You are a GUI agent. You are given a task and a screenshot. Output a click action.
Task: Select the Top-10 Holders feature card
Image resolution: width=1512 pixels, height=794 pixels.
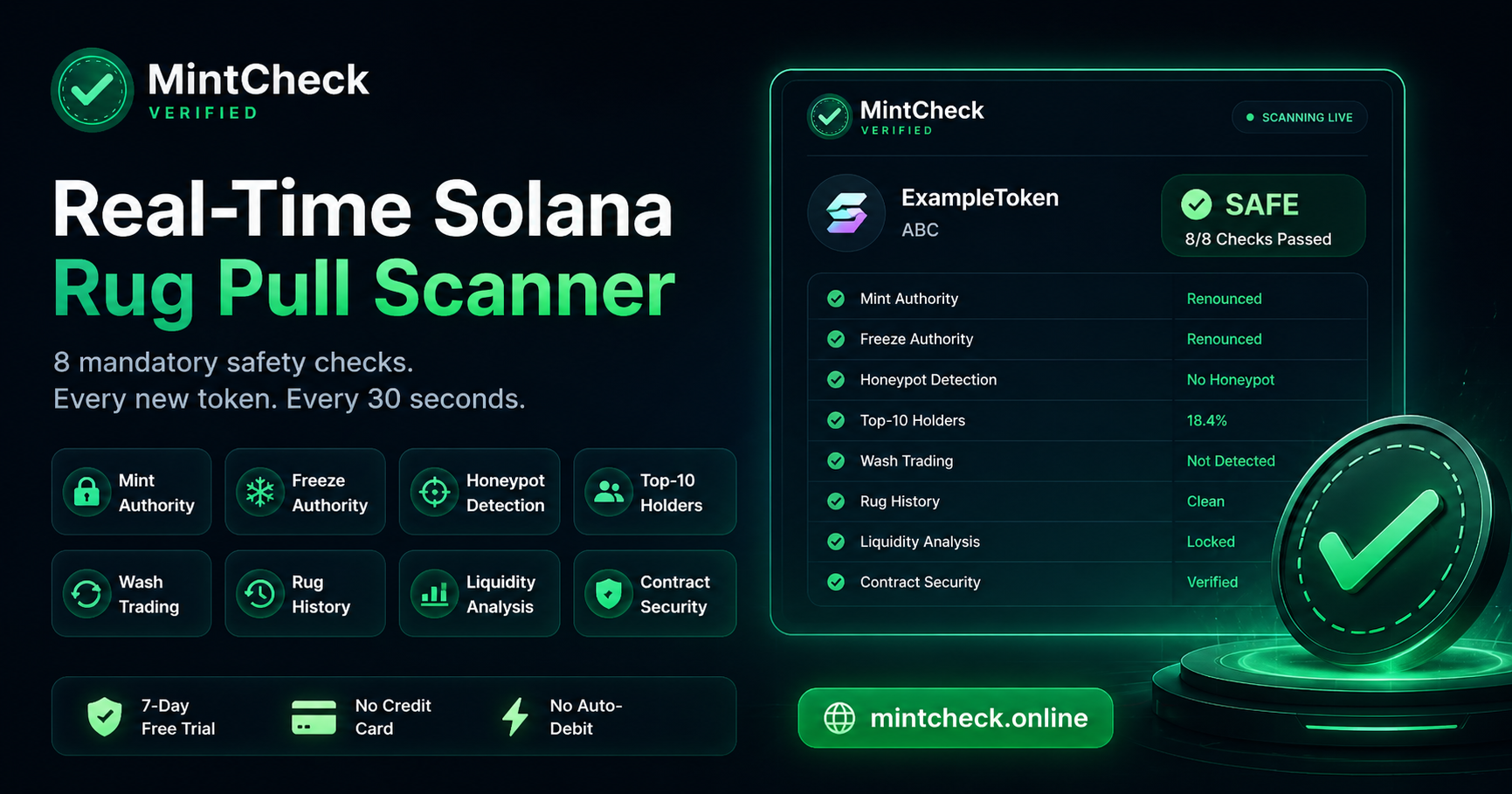[655, 492]
